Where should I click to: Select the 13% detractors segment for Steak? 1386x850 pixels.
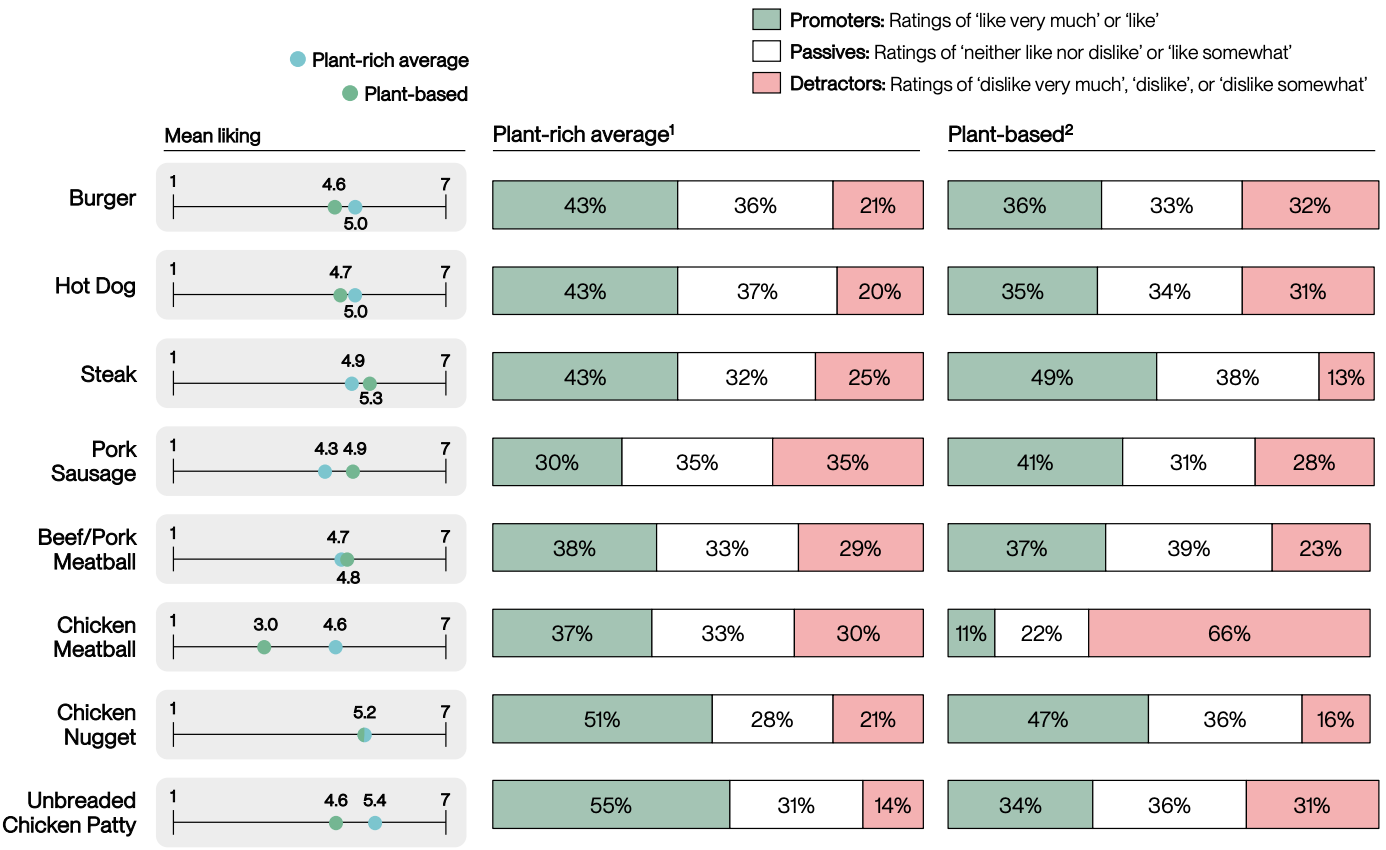pos(1344,378)
